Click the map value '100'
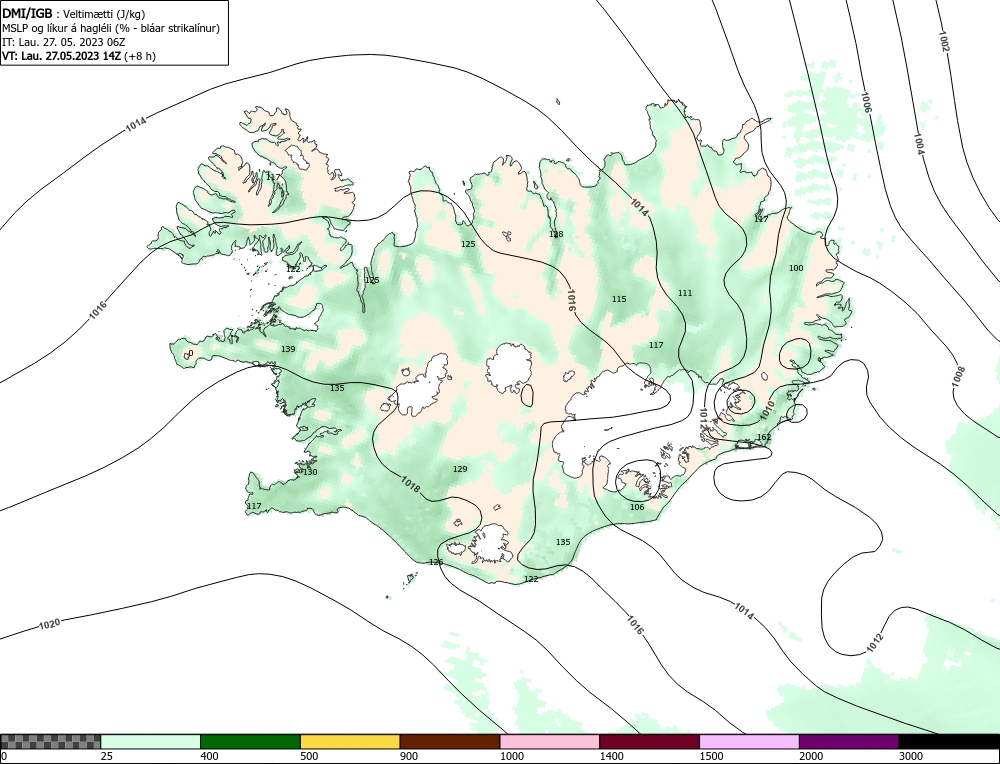The image size is (1000, 764). pos(796,268)
